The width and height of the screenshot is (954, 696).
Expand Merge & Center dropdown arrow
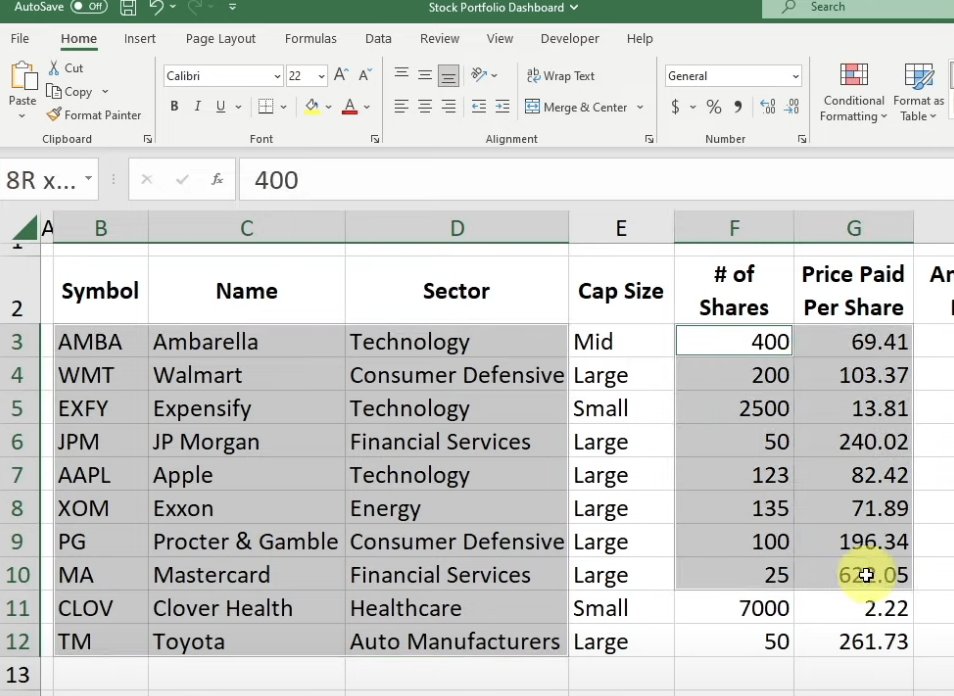point(640,107)
